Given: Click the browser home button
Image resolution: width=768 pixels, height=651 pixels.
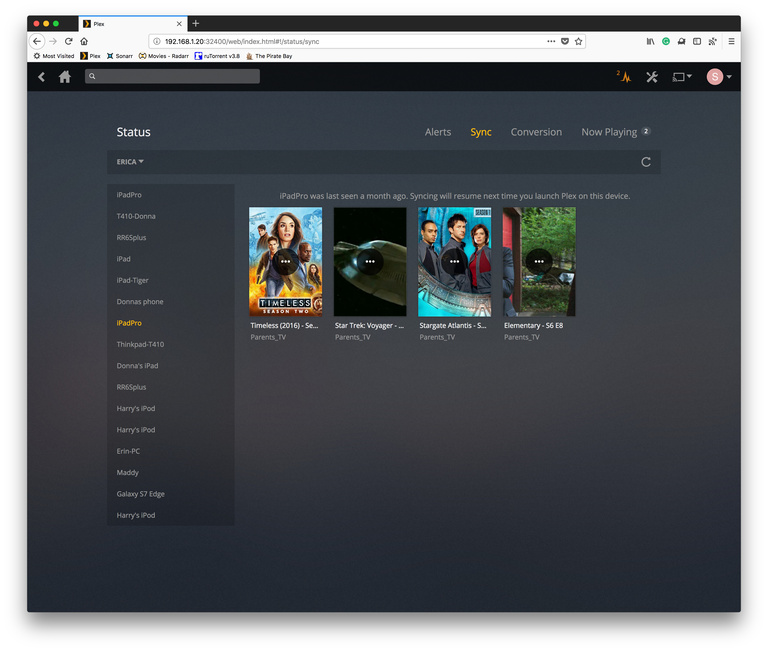Looking at the screenshot, I should (x=84, y=41).
